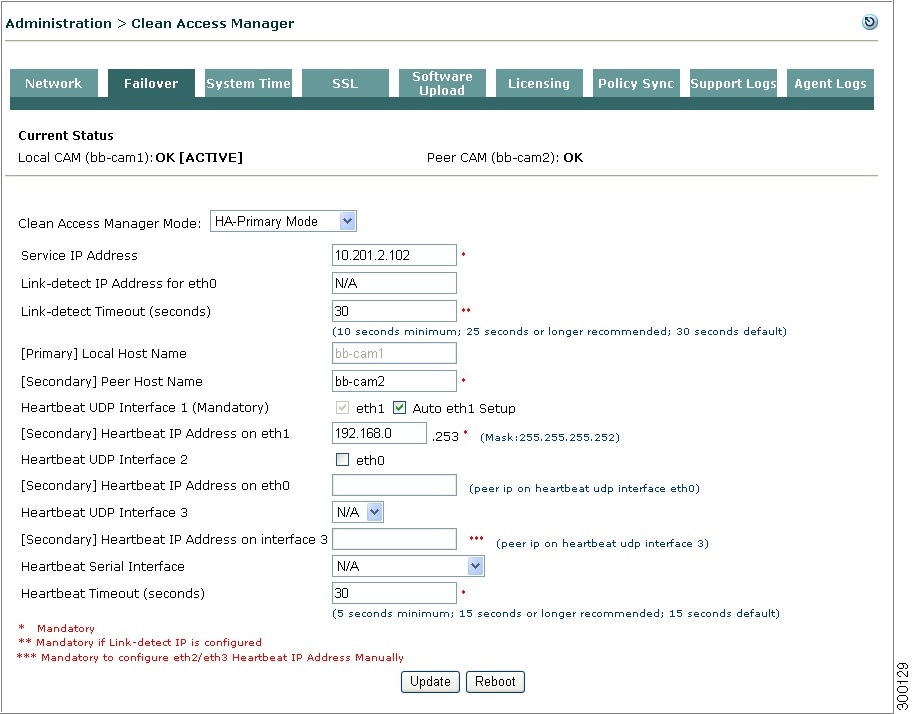
Task: Toggle the eth1 heartbeat interface checkbox
Action: [343, 408]
